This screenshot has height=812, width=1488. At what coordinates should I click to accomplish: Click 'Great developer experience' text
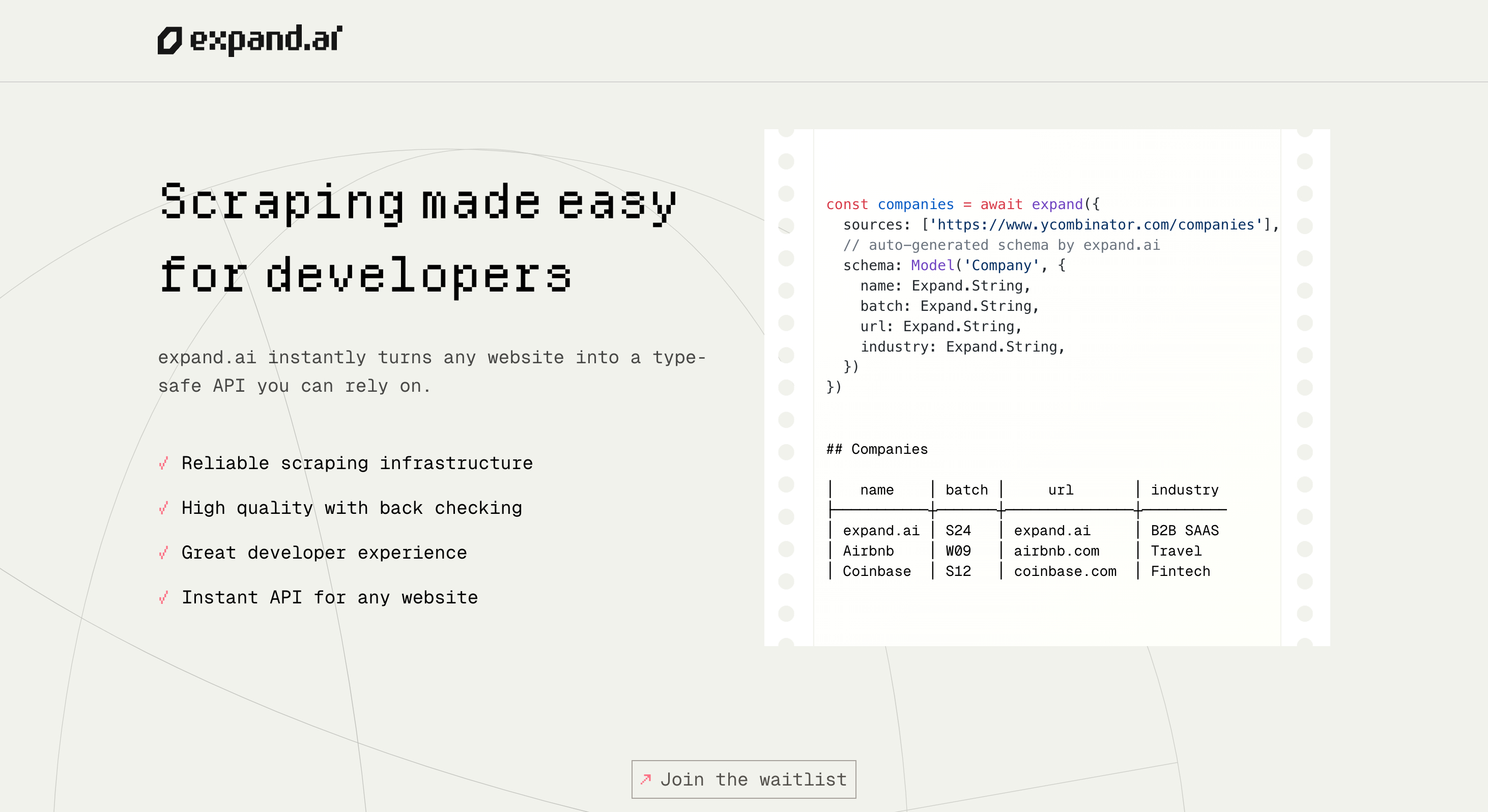coord(324,553)
